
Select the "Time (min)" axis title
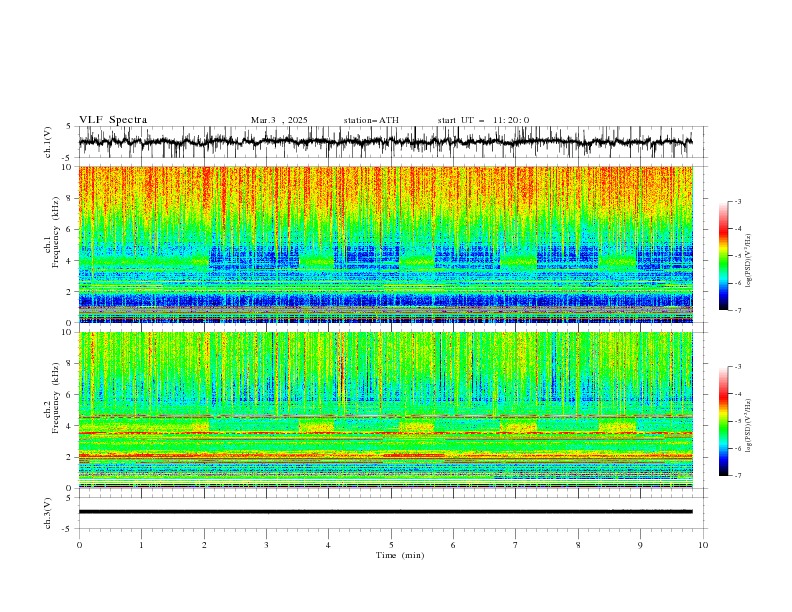click(400, 555)
